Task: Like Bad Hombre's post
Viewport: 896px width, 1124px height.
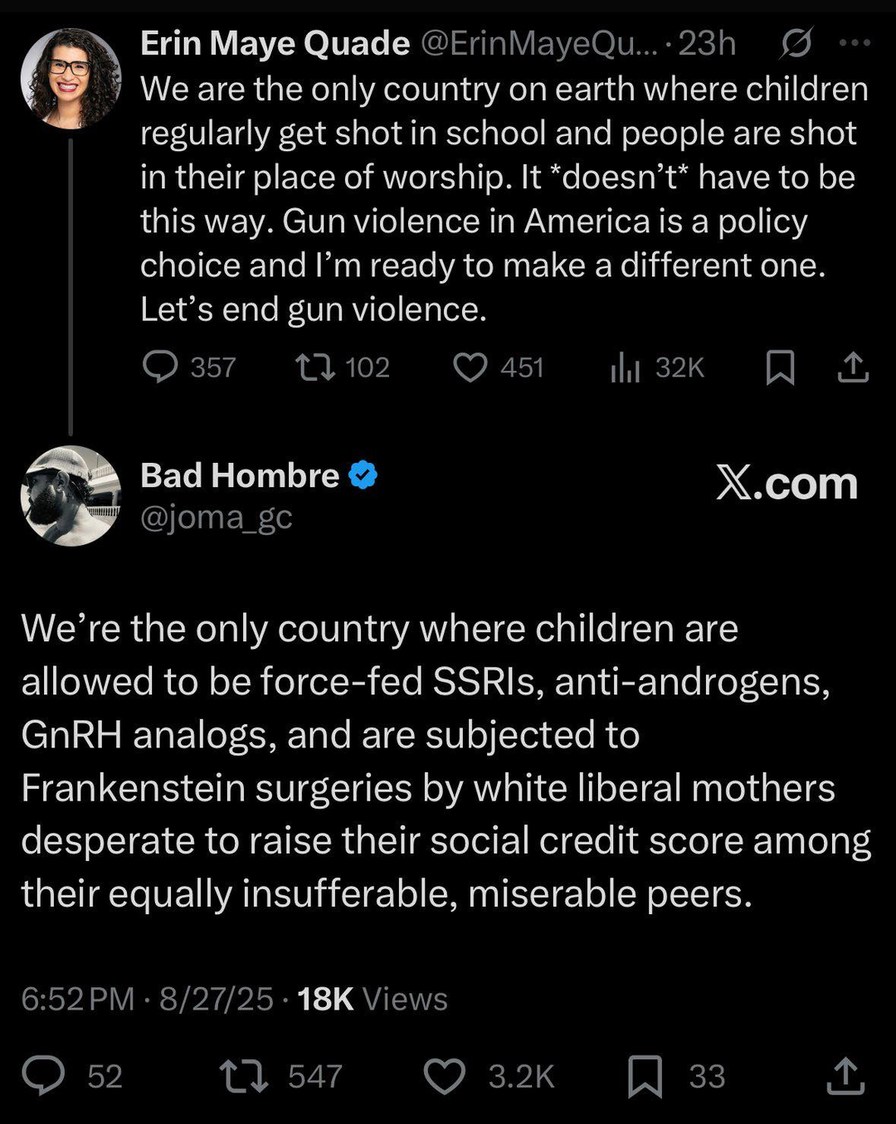Action: point(446,1076)
